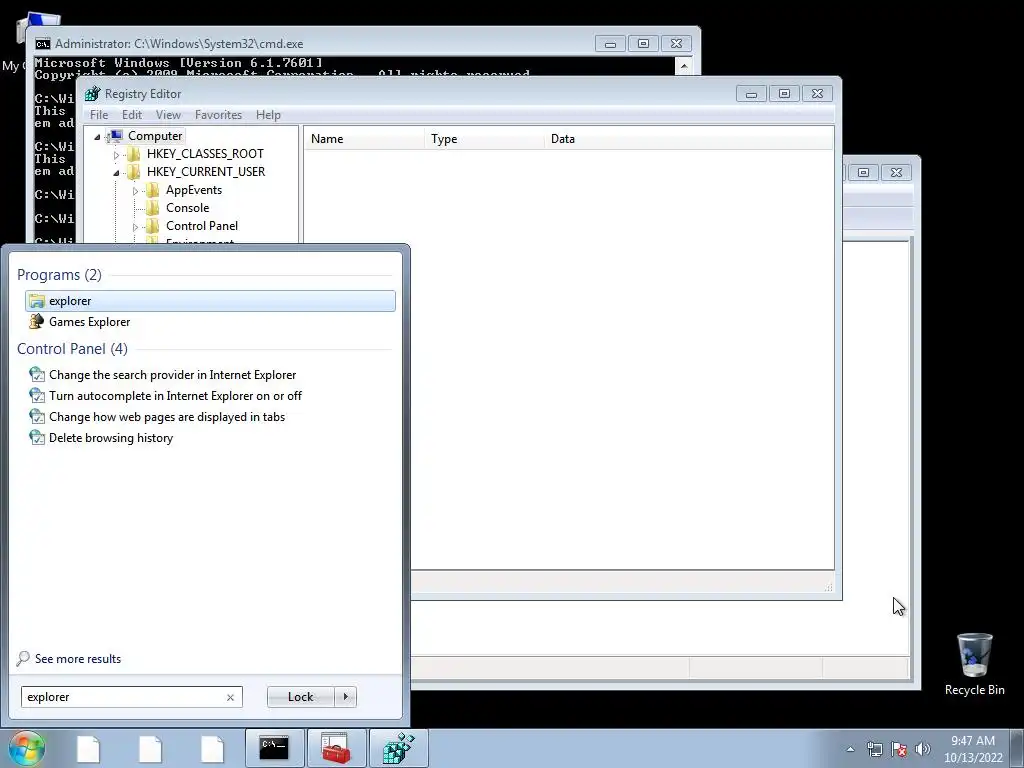Select the Computer tree item
Image resolution: width=1024 pixels, height=768 pixels.
[x=155, y=136]
